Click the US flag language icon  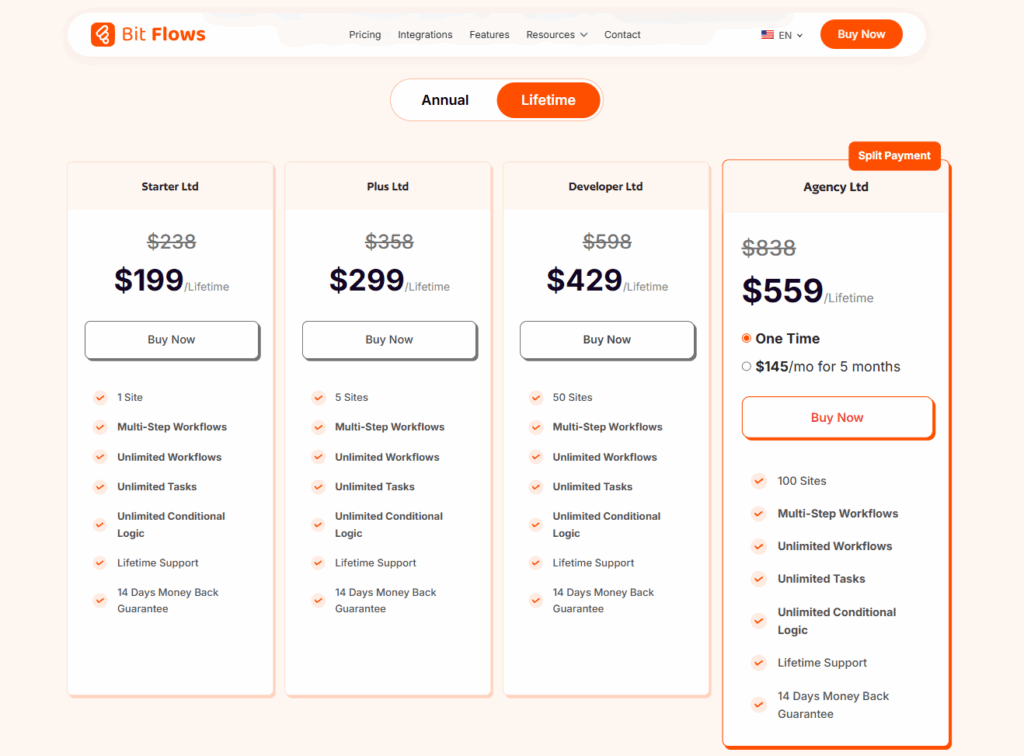(766, 34)
